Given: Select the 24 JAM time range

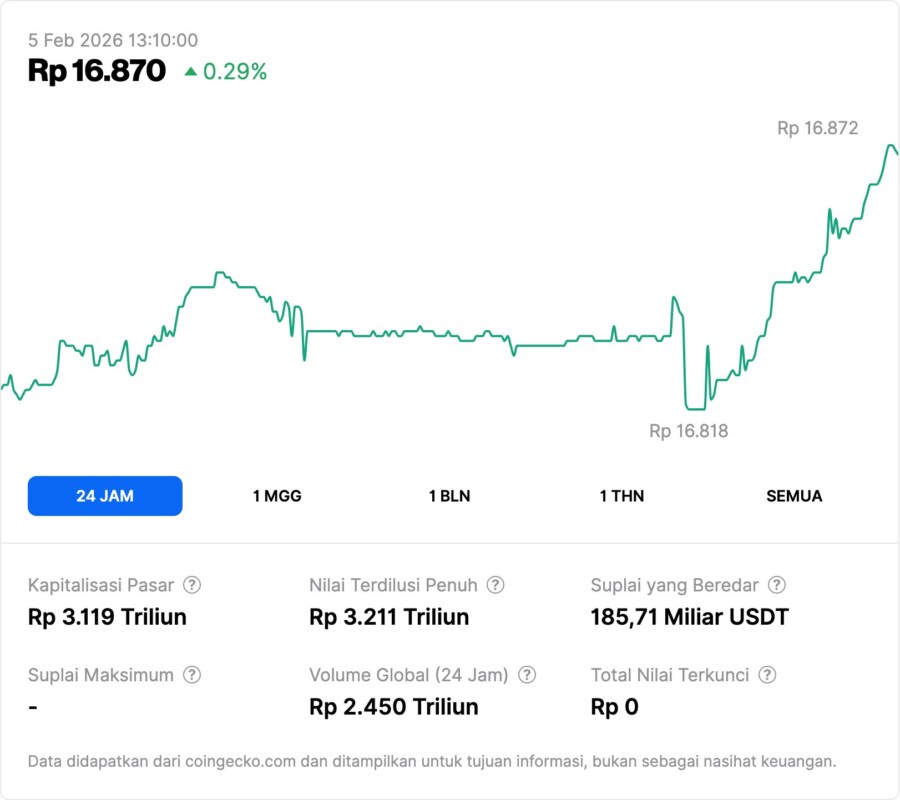Looking at the screenshot, I should click(105, 496).
